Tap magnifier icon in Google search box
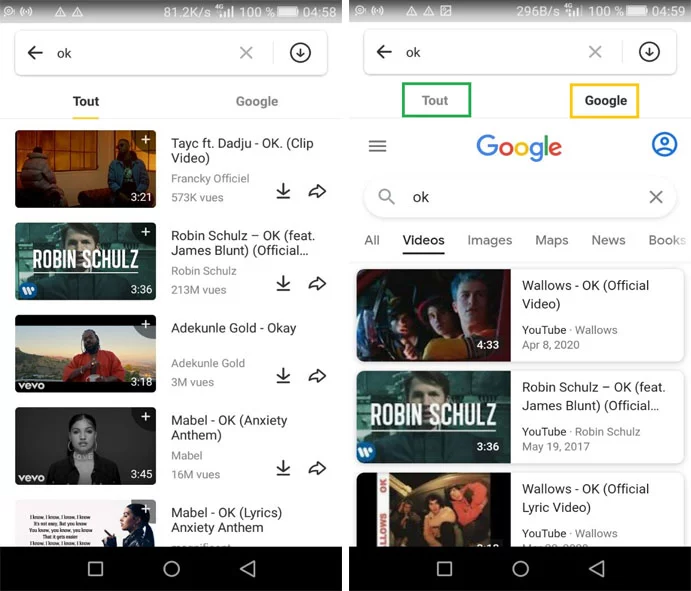 coord(386,197)
